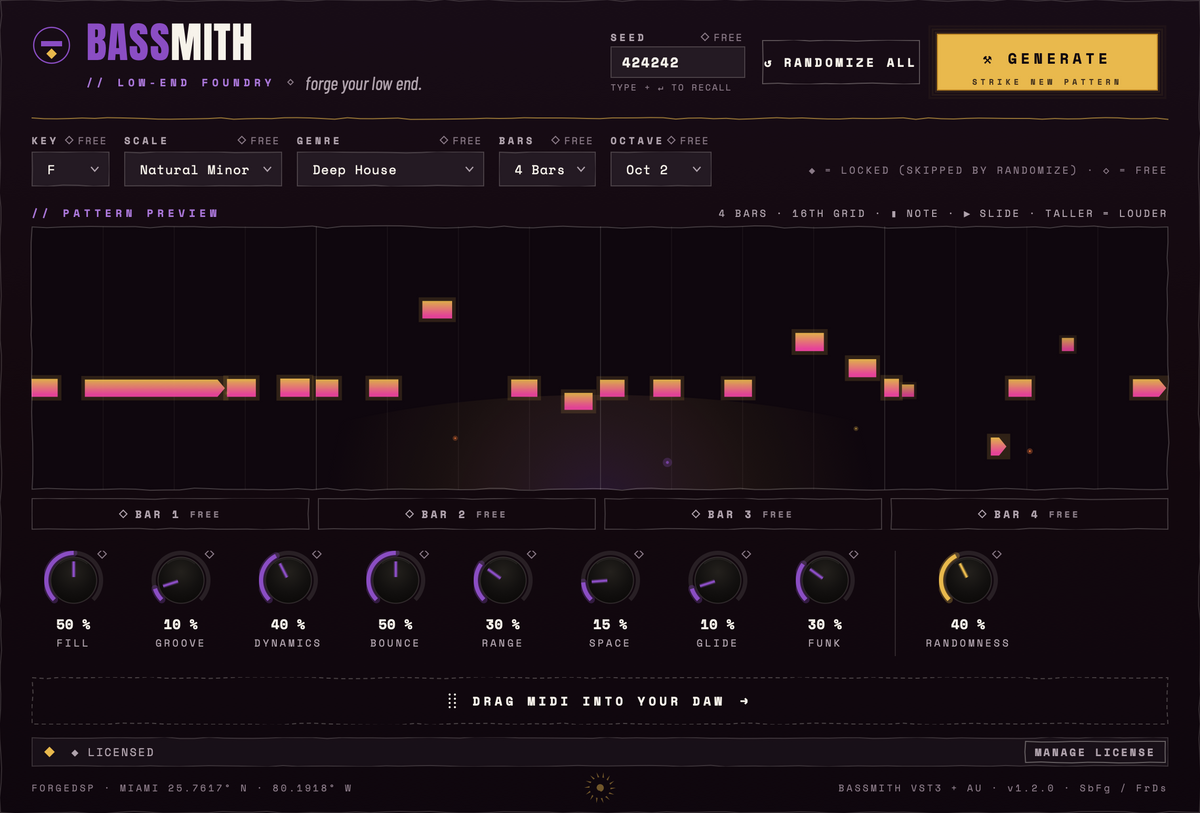Viewport: 1200px width, 813px height.
Task: Click the tallest note in bar 3
Action: pyautogui.click(x=809, y=342)
